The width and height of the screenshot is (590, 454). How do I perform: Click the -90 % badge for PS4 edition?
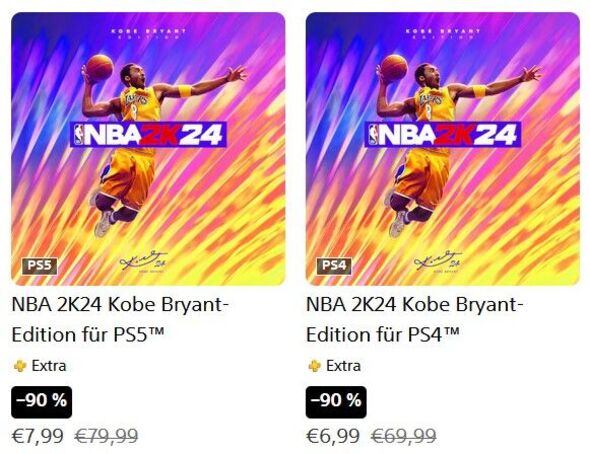tap(336, 402)
